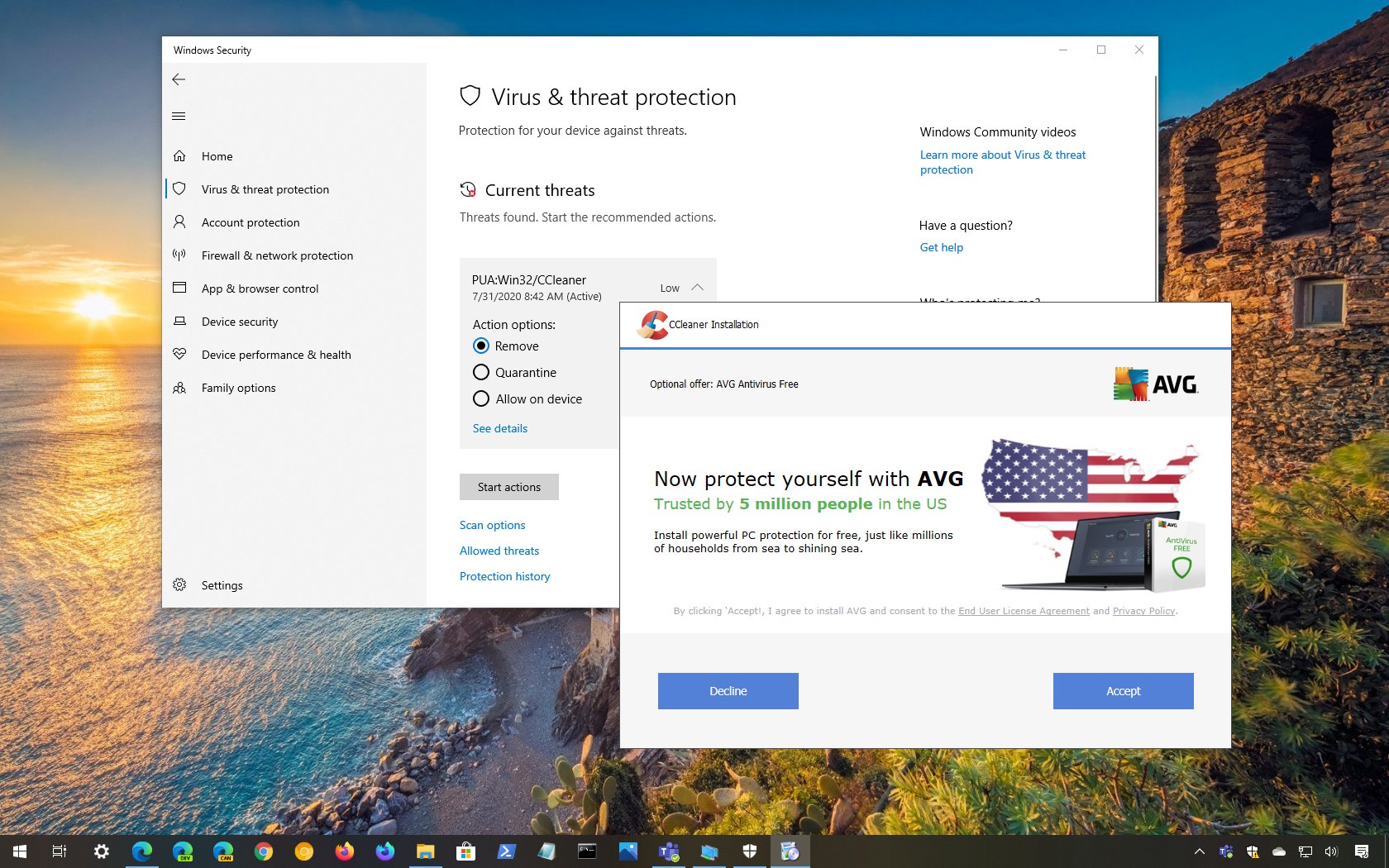Choose Allow on device for the threat
The image size is (1389, 868).
[481, 398]
